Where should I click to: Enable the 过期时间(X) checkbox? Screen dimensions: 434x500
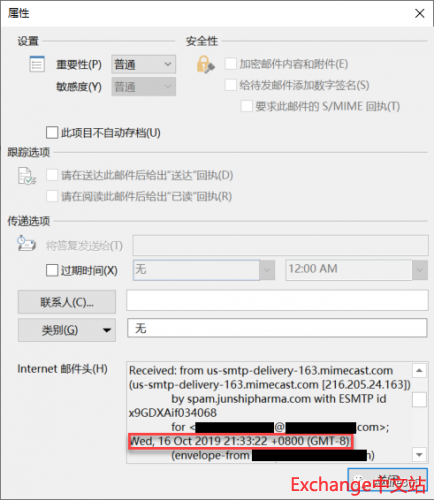point(52,270)
